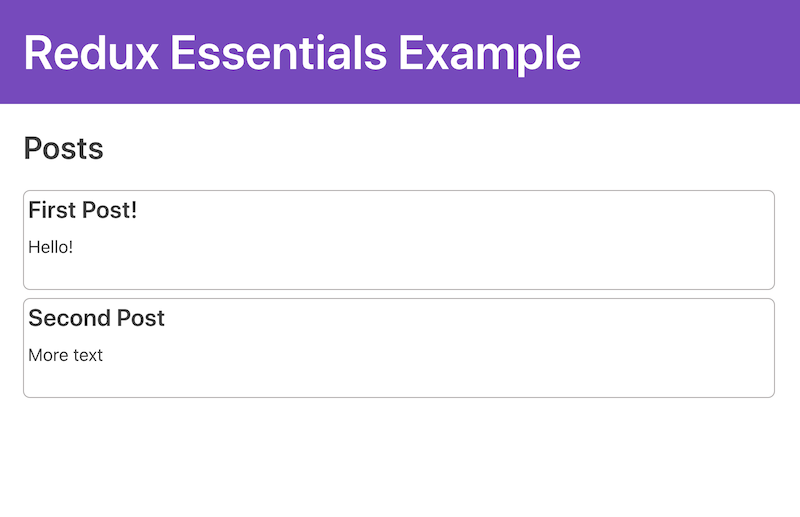Open the "First Post!" title

click(82, 210)
